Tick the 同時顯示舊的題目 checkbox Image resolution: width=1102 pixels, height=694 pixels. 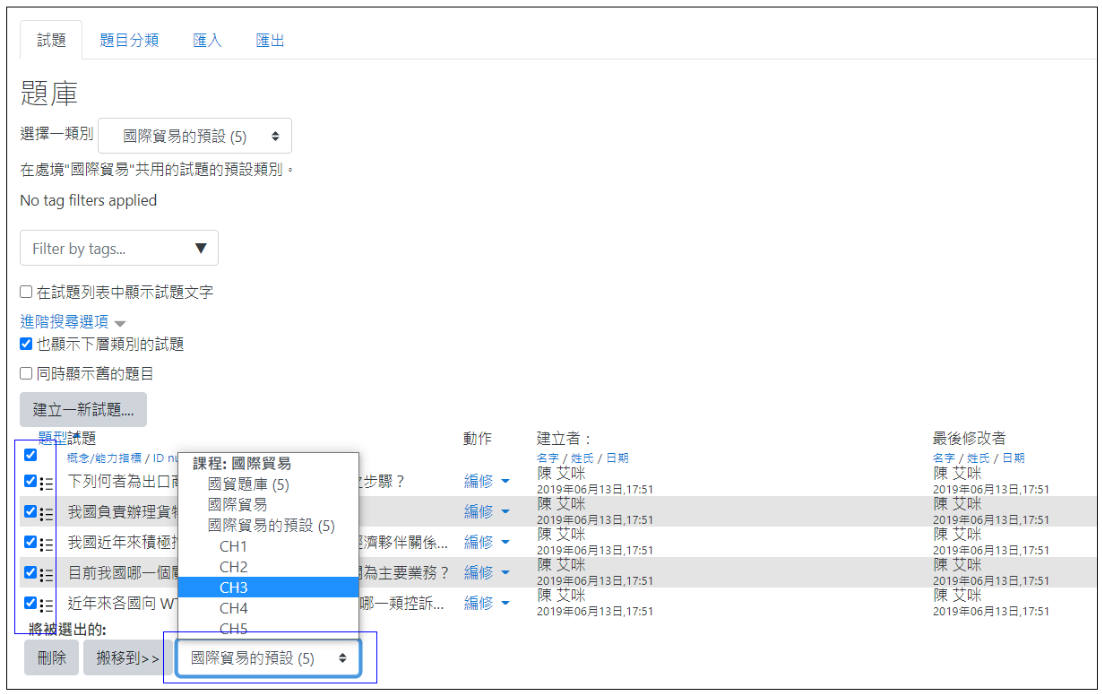[x=27, y=374]
